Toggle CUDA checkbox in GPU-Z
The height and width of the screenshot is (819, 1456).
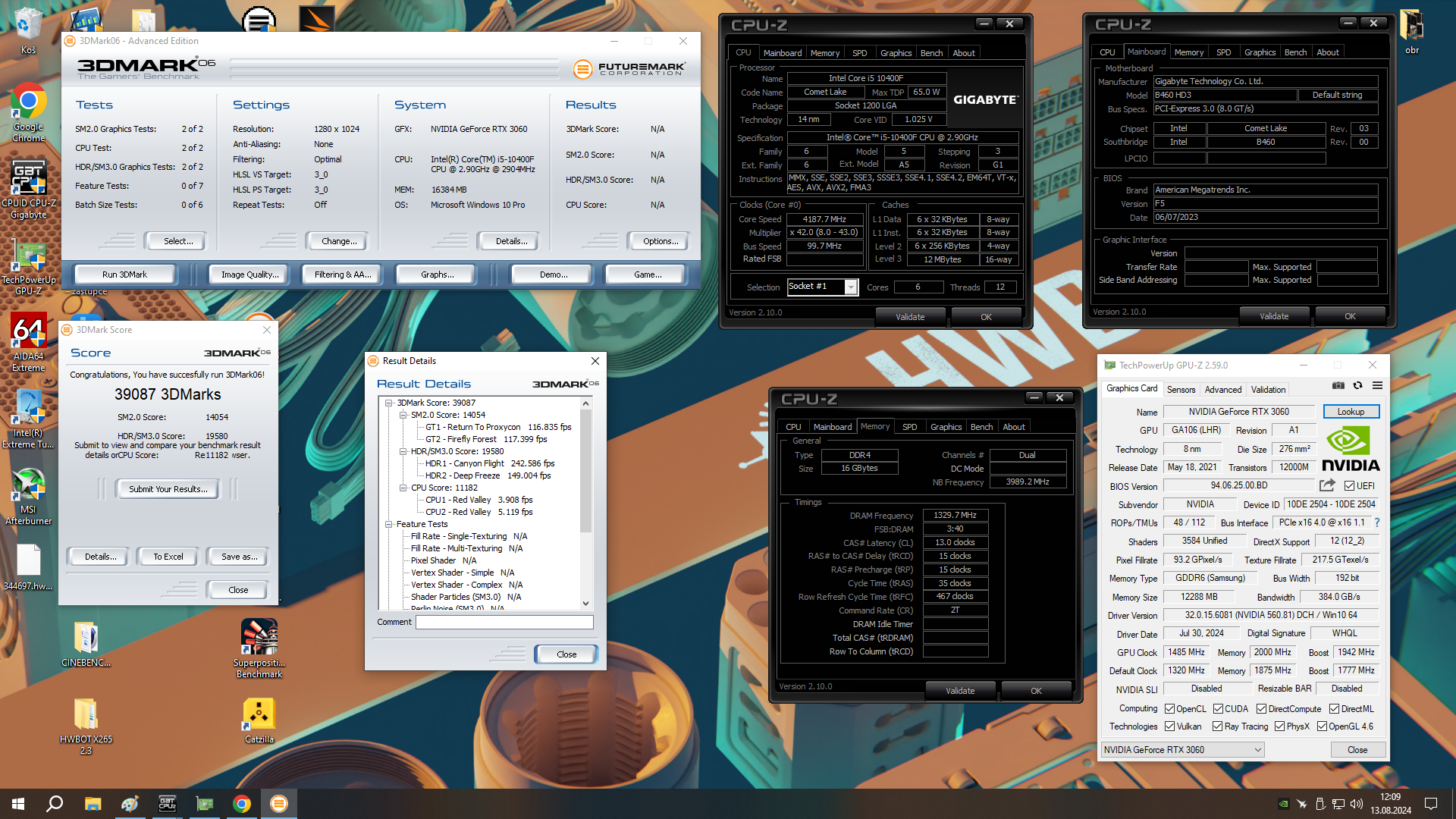pyautogui.click(x=1218, y=709)
